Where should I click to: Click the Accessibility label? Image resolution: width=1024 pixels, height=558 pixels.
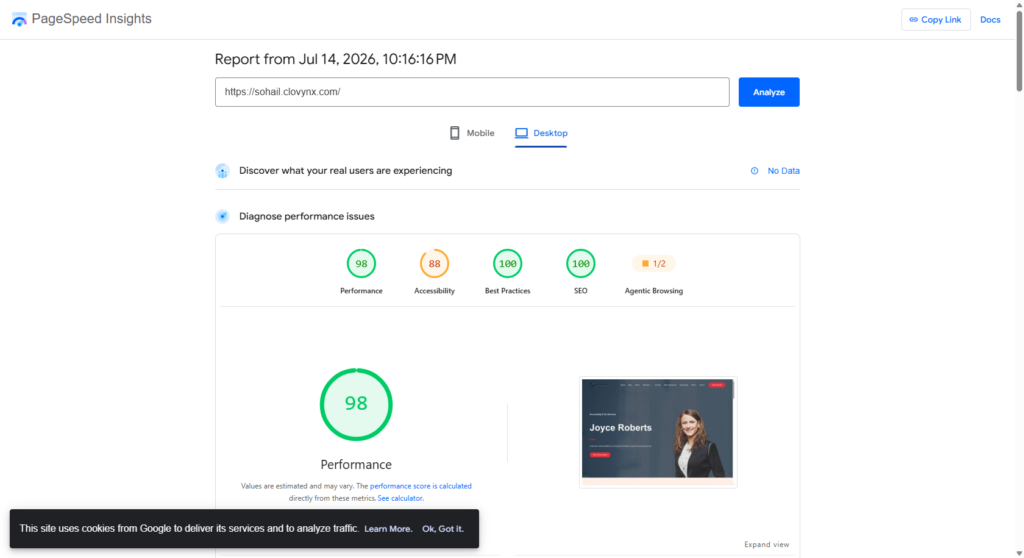[434, 291]
